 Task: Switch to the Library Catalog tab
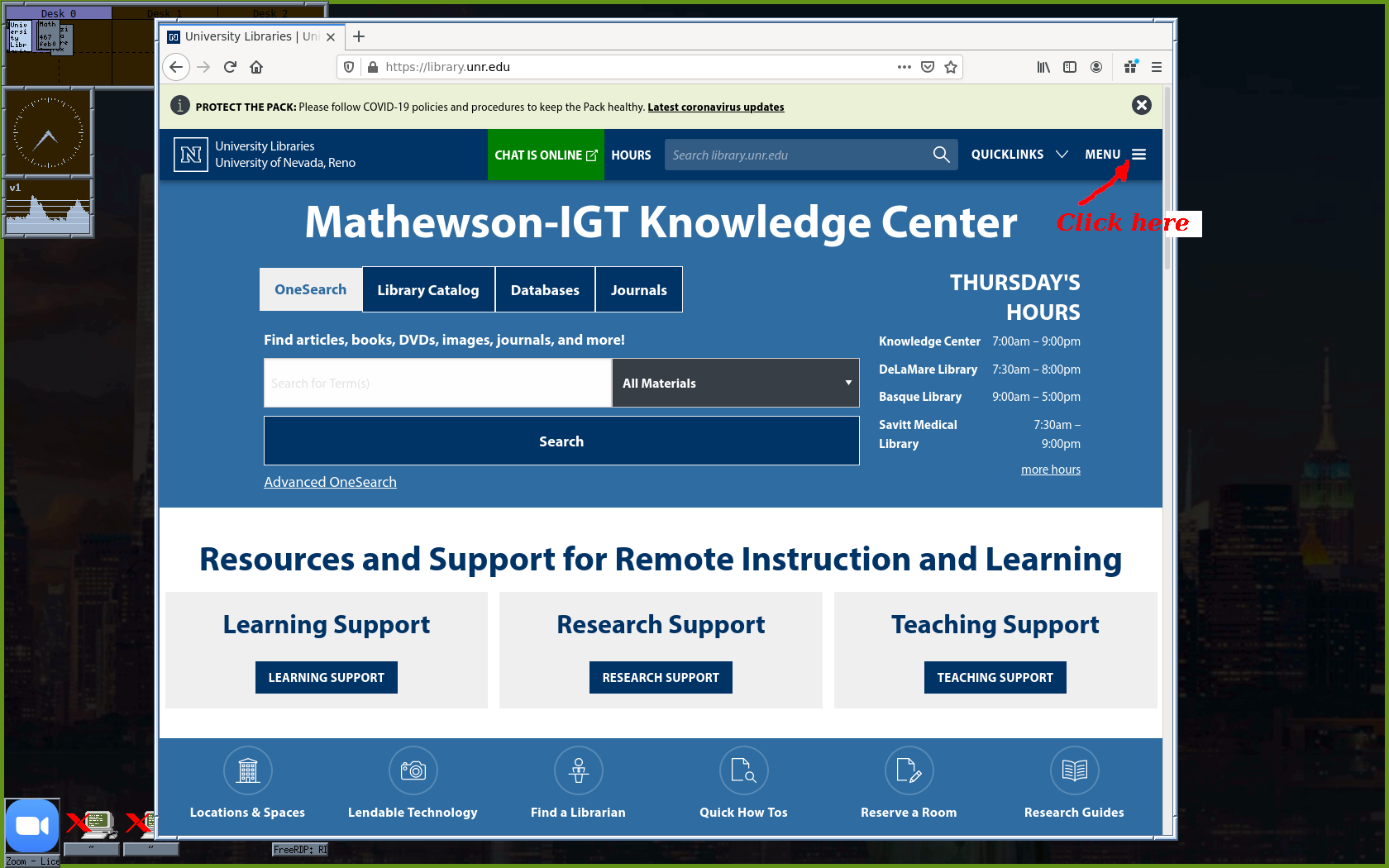[x=428, y=290]
